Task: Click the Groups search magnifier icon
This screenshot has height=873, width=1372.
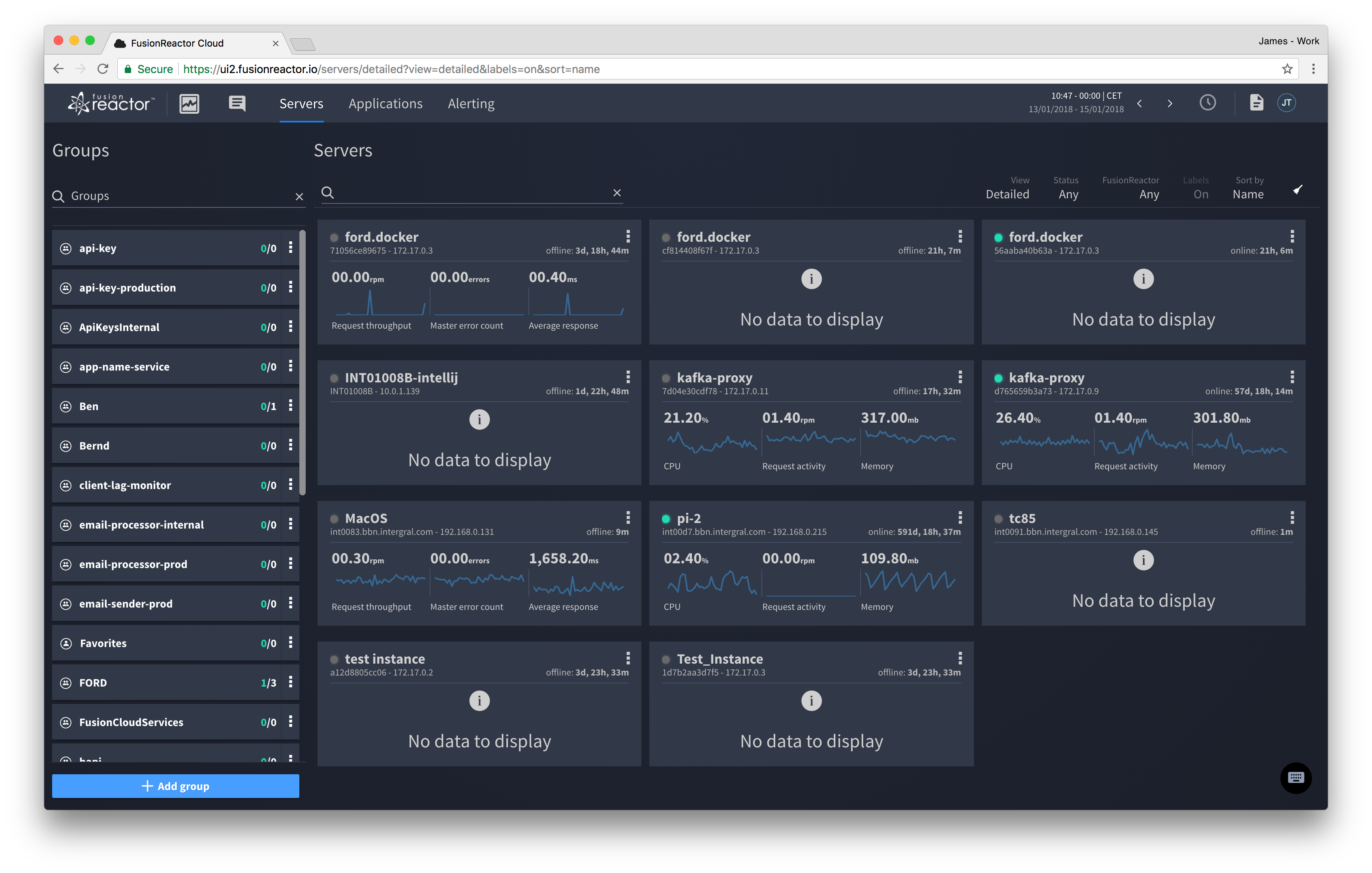Action: 58,196
